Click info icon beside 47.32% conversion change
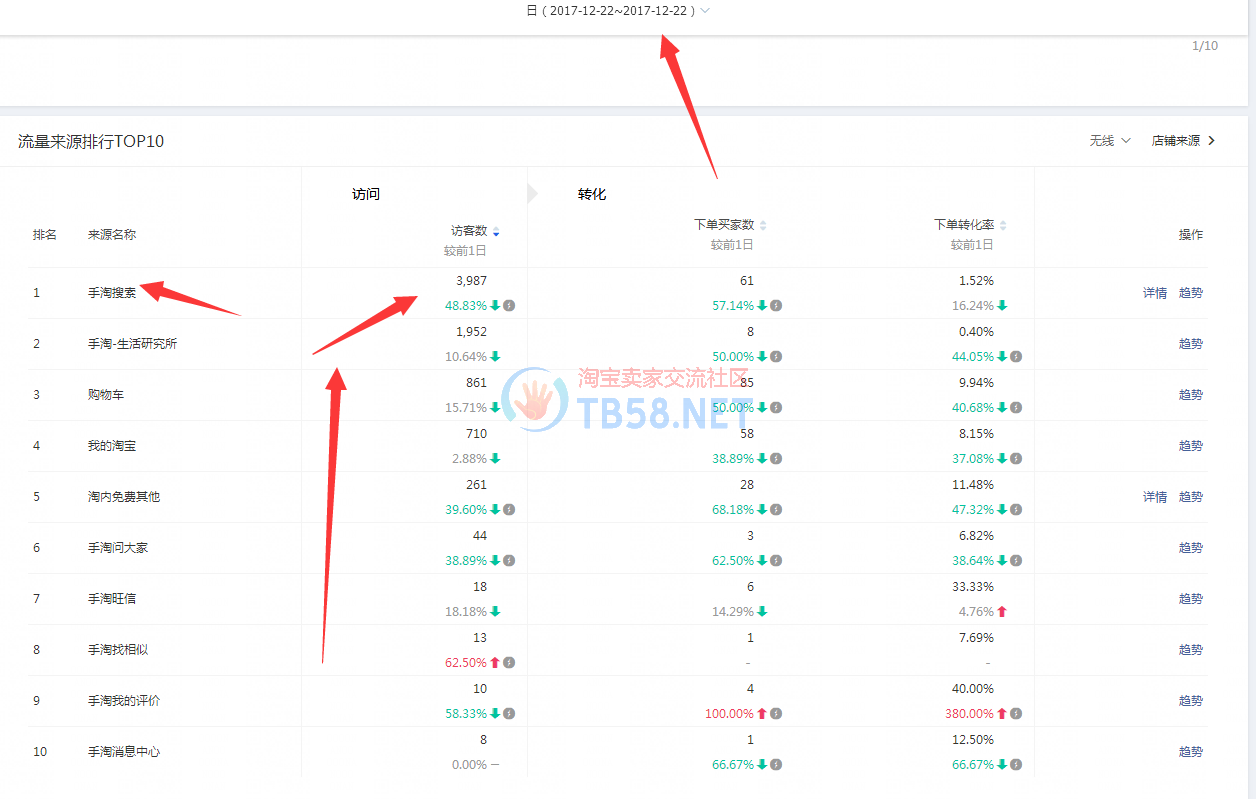The width and height of the screenshot is (1256, 799). point(1016,510)
